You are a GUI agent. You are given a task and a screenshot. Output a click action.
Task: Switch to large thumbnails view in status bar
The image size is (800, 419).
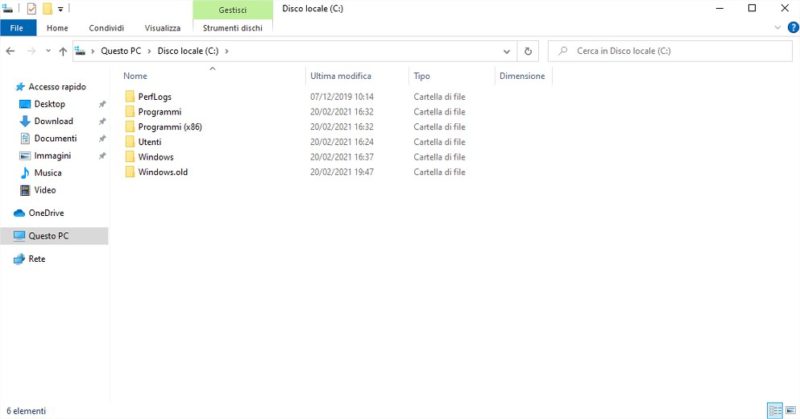click(x=789, y=410)
